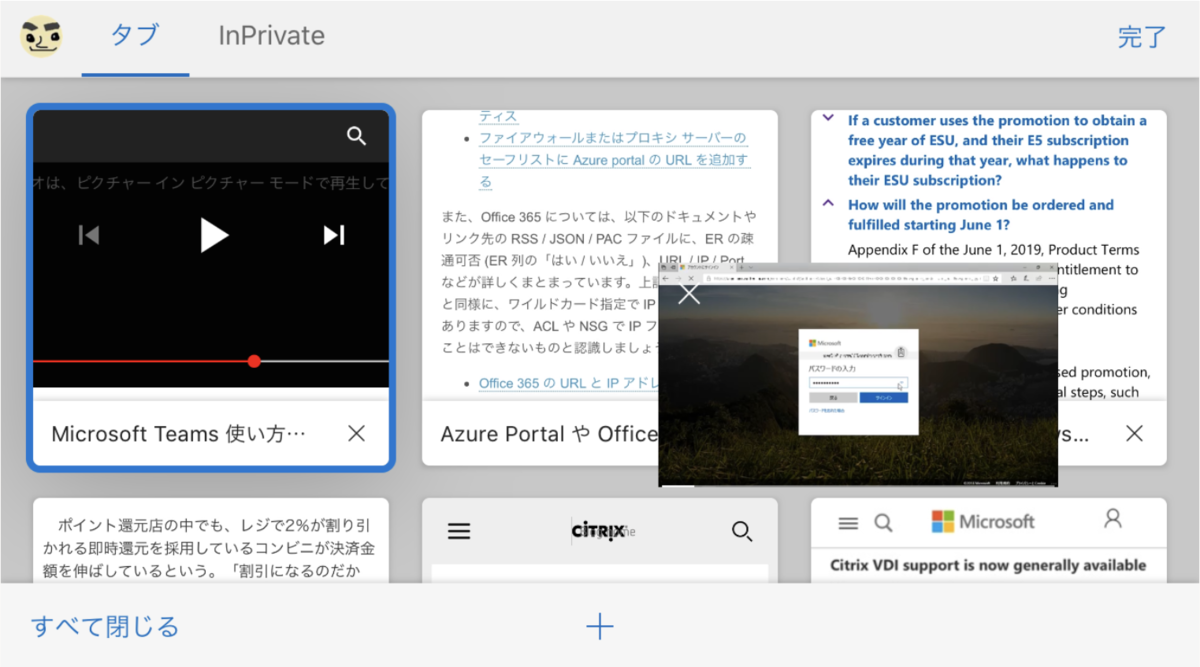Open 'Citrix VDI support is now generally available'
Viewport: 1200px width, 667px height.
tap(988, 565)
